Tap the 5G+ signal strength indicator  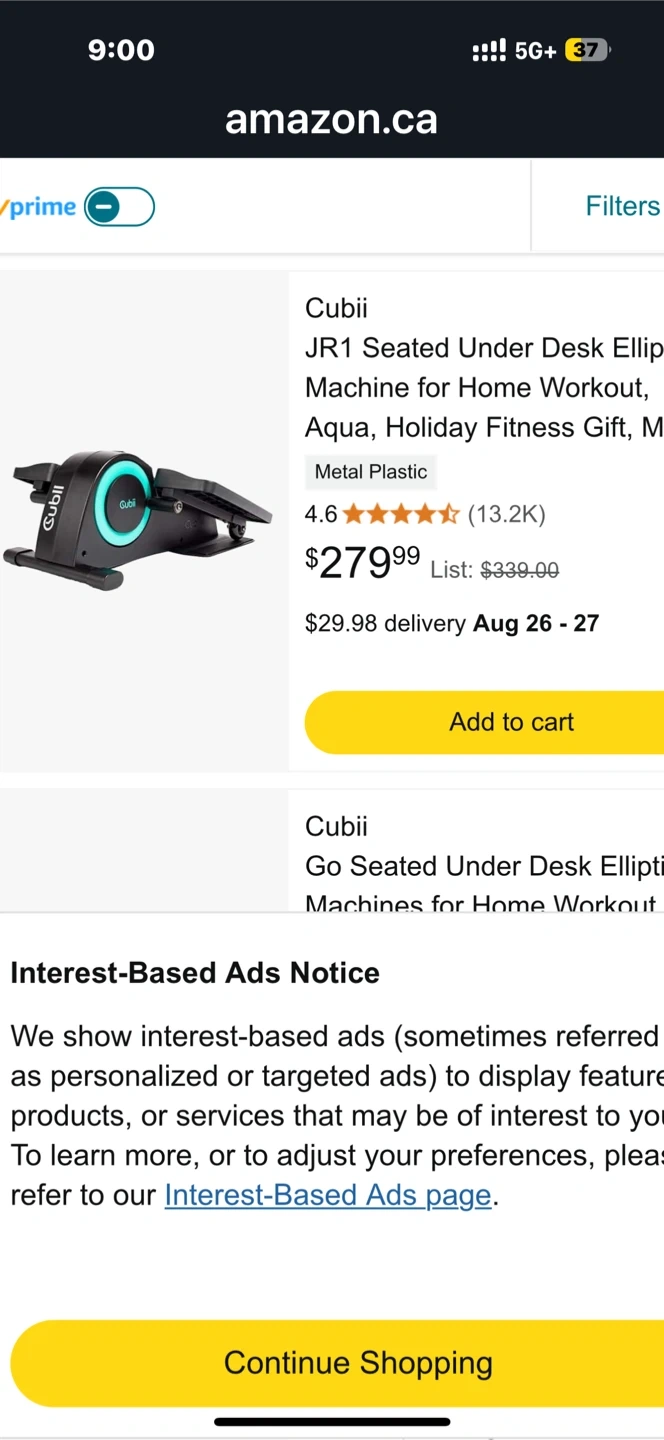(x=514, y=50)
